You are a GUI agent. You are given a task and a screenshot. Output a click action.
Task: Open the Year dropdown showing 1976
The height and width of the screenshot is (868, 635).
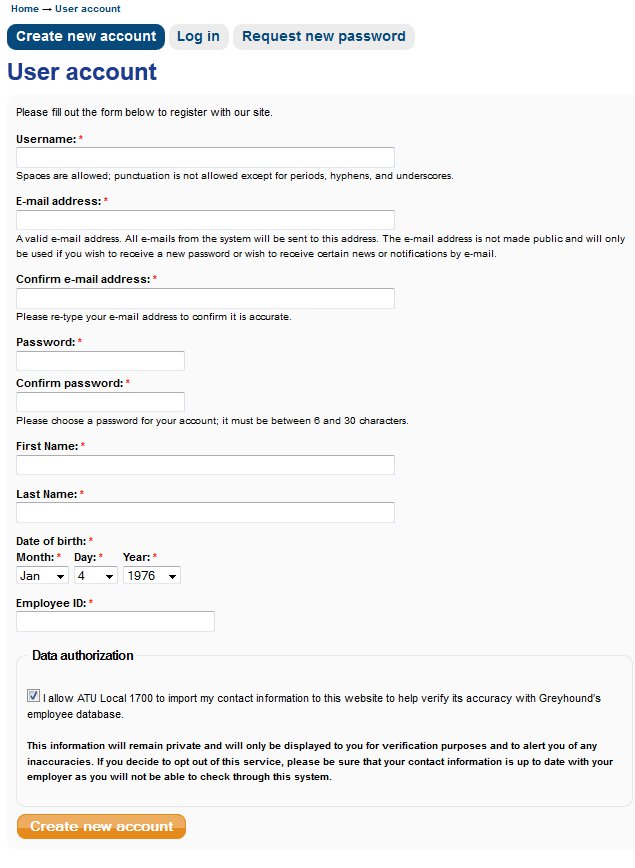click(x=151, y=576)
